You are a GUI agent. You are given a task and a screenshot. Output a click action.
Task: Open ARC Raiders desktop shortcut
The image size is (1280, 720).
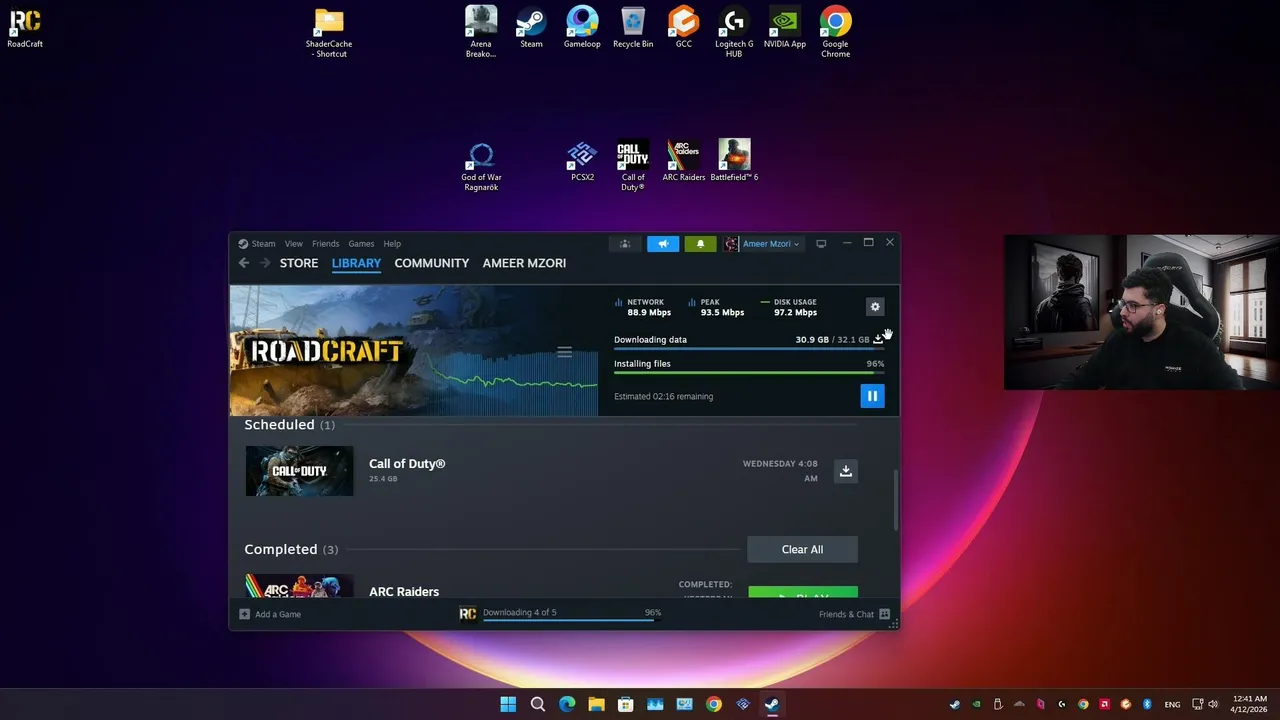684,161
